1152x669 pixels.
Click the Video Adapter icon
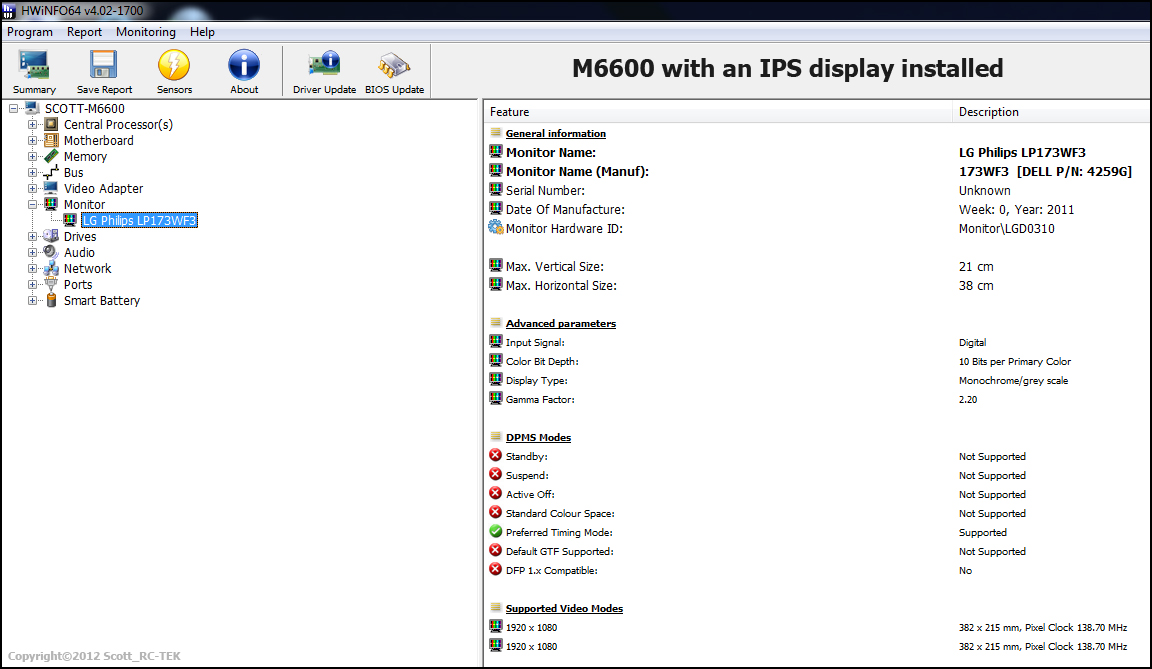pos(51,189)
